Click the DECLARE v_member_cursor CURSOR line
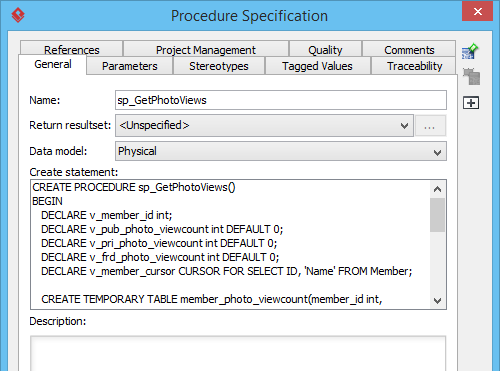 227,271
